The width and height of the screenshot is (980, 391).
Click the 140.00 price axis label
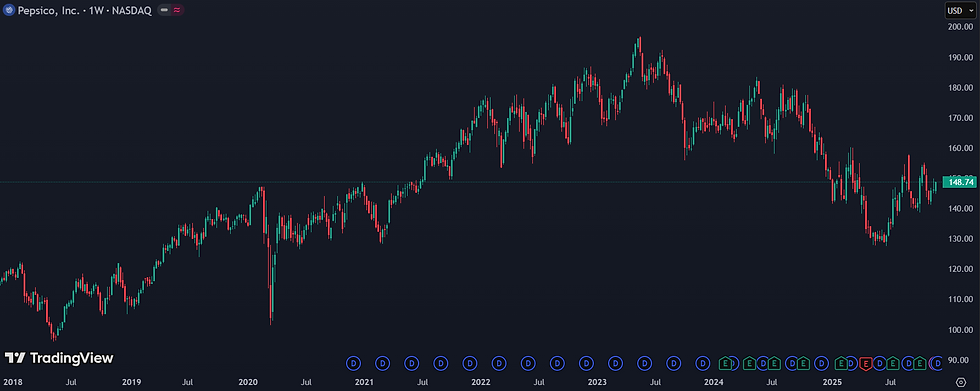[961, 209]
